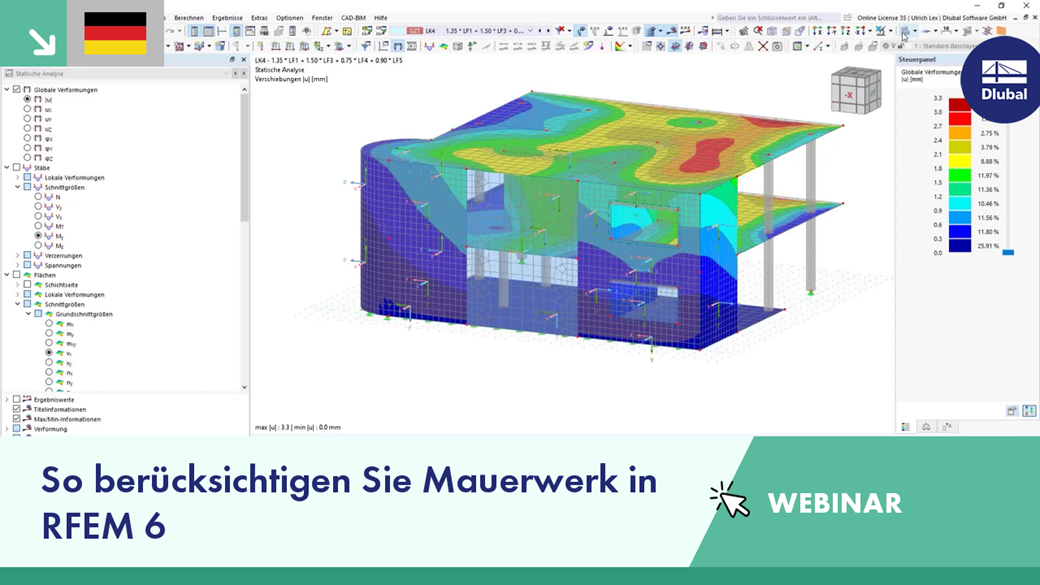
Task: Click the navigator scroll down arrow
Action: coord(244,387)
